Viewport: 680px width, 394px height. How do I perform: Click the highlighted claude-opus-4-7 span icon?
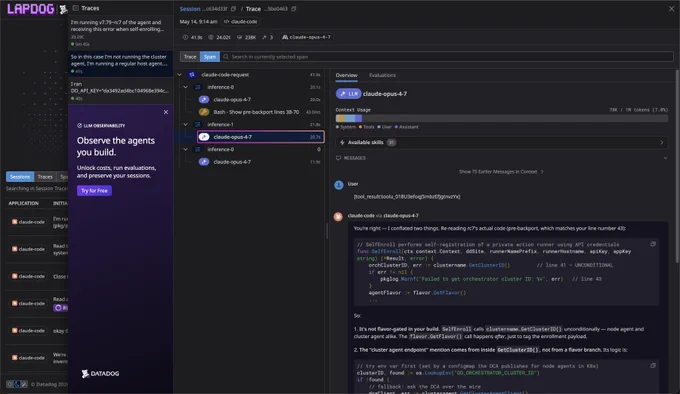coord(204,137)
